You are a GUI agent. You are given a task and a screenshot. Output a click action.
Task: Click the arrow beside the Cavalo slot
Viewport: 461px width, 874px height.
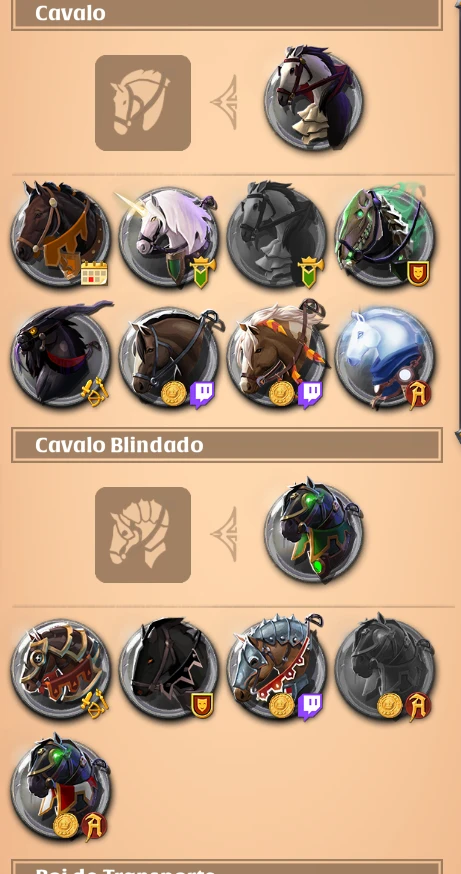pyautogui.click(x=225, y=102)
